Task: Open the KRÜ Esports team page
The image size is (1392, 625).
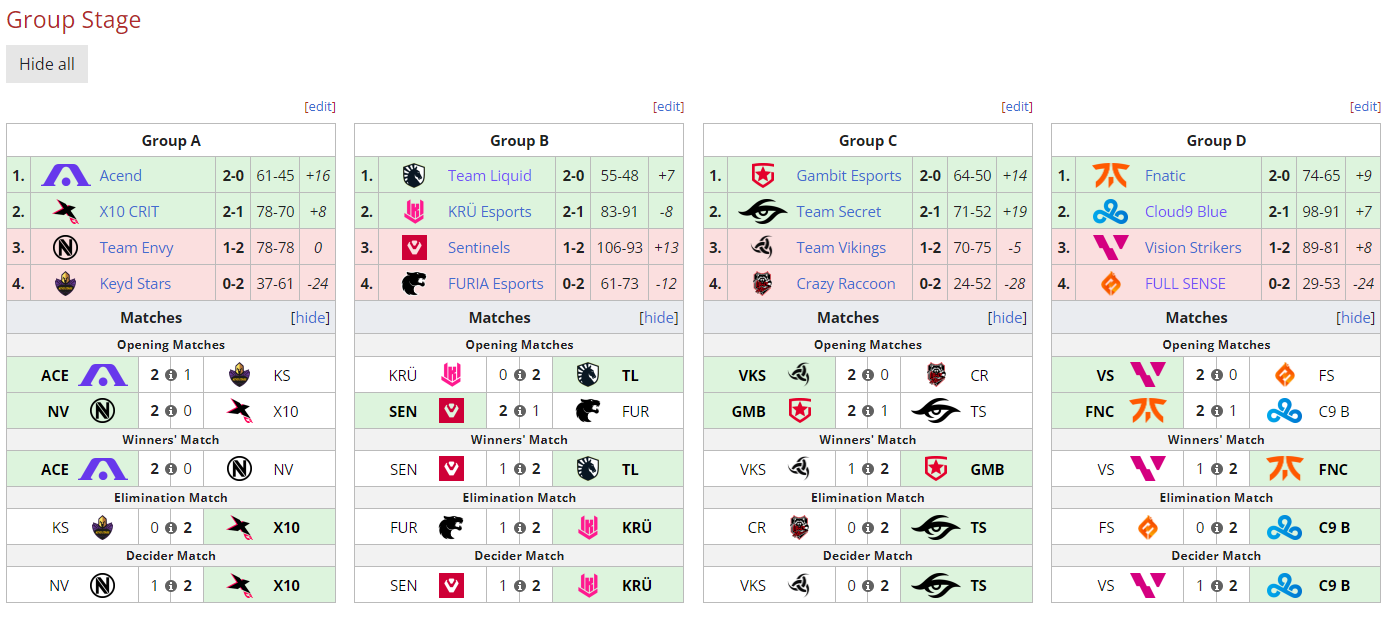Action: click(x=490, y=212)
